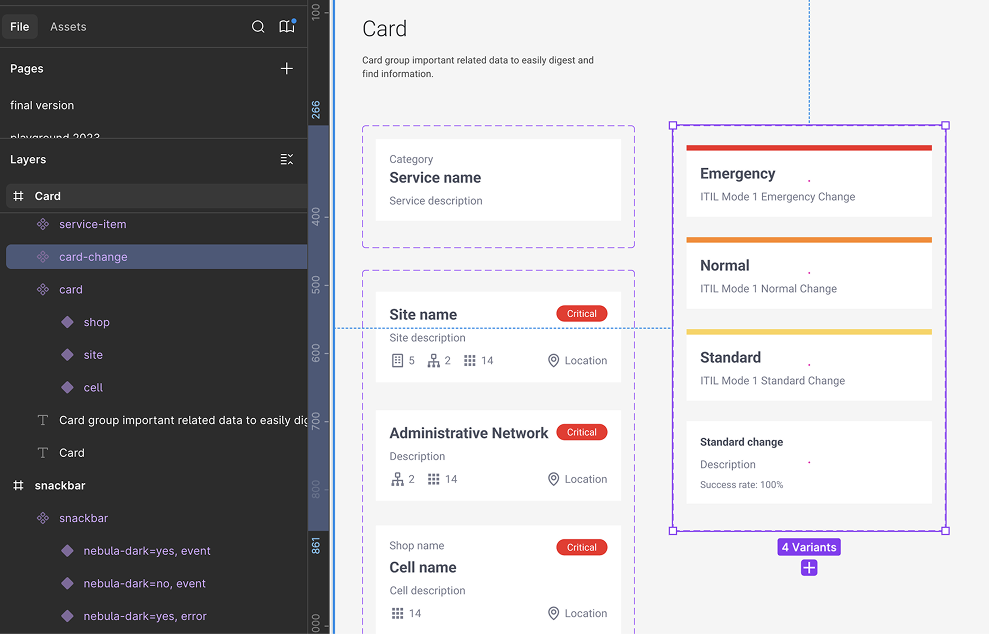Click the Card frame icon in layers
This screenshot has height=634, width=989.
pyautogui.click(x=18, y=196)
